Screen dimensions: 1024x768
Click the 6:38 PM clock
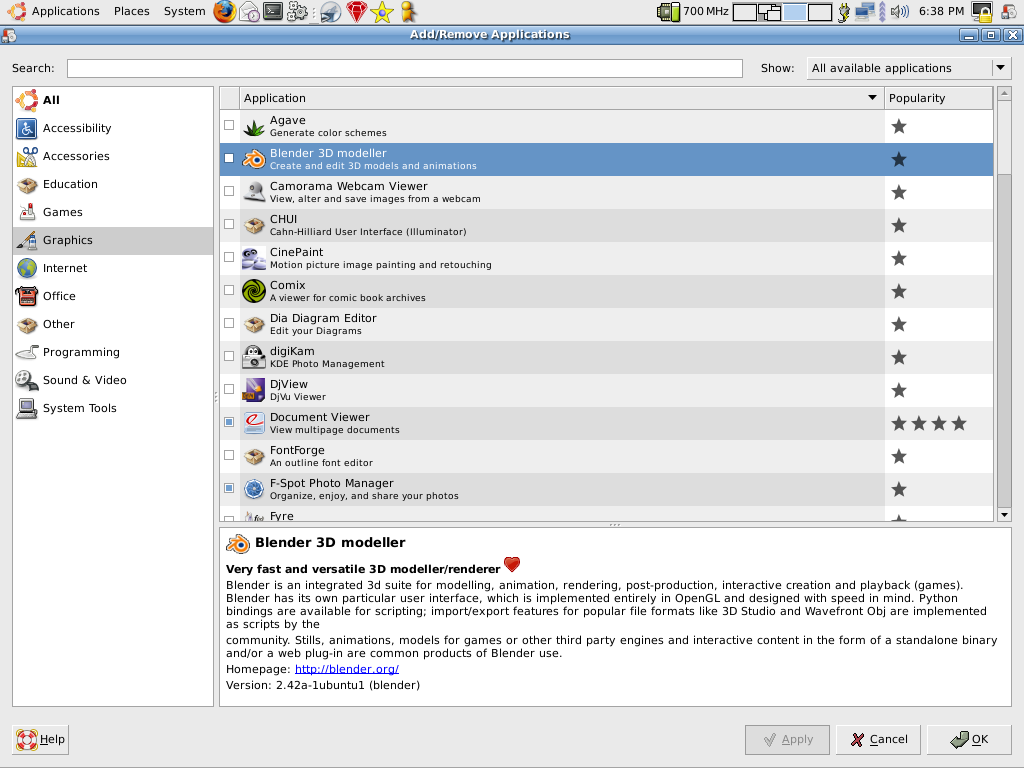(941, 11)
